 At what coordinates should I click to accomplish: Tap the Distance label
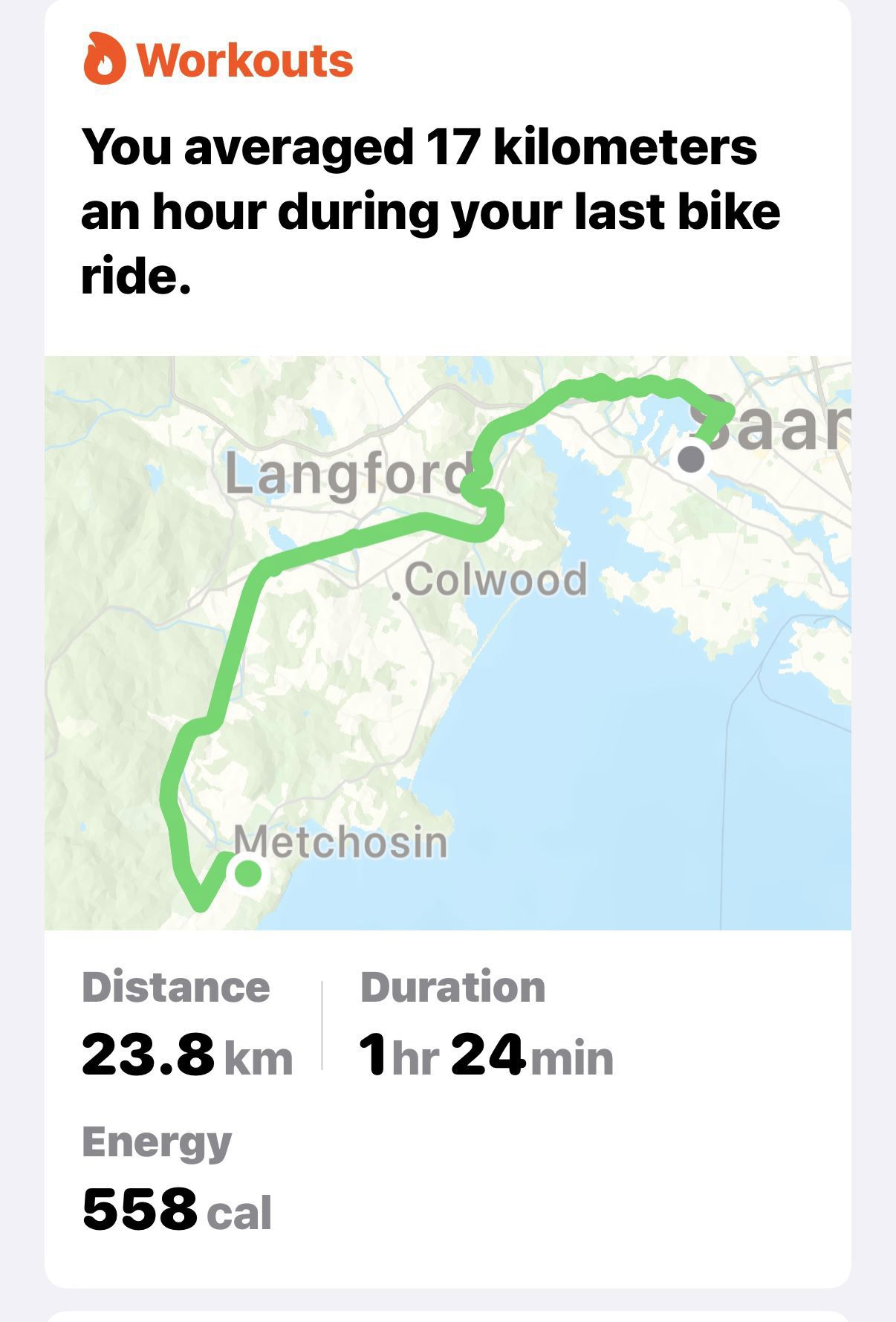pyautogui.click(x=176, y=988)
